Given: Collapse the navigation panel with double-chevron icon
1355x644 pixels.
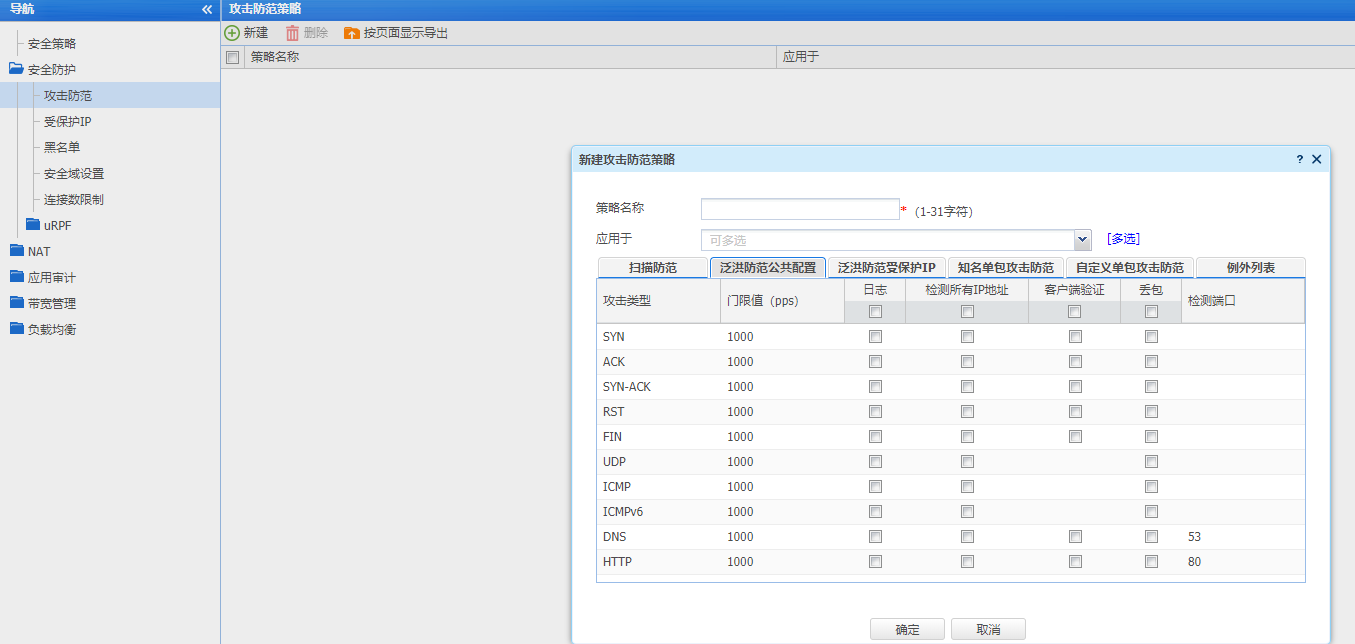Looking at the screenshot, I should click(x=207, y=9).
